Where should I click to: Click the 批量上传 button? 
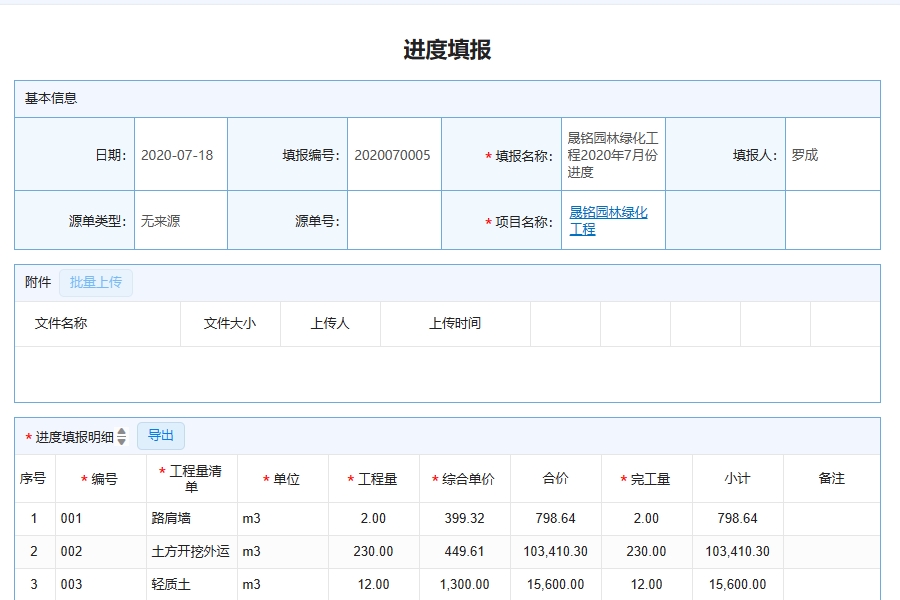click(x=96, y=282)
